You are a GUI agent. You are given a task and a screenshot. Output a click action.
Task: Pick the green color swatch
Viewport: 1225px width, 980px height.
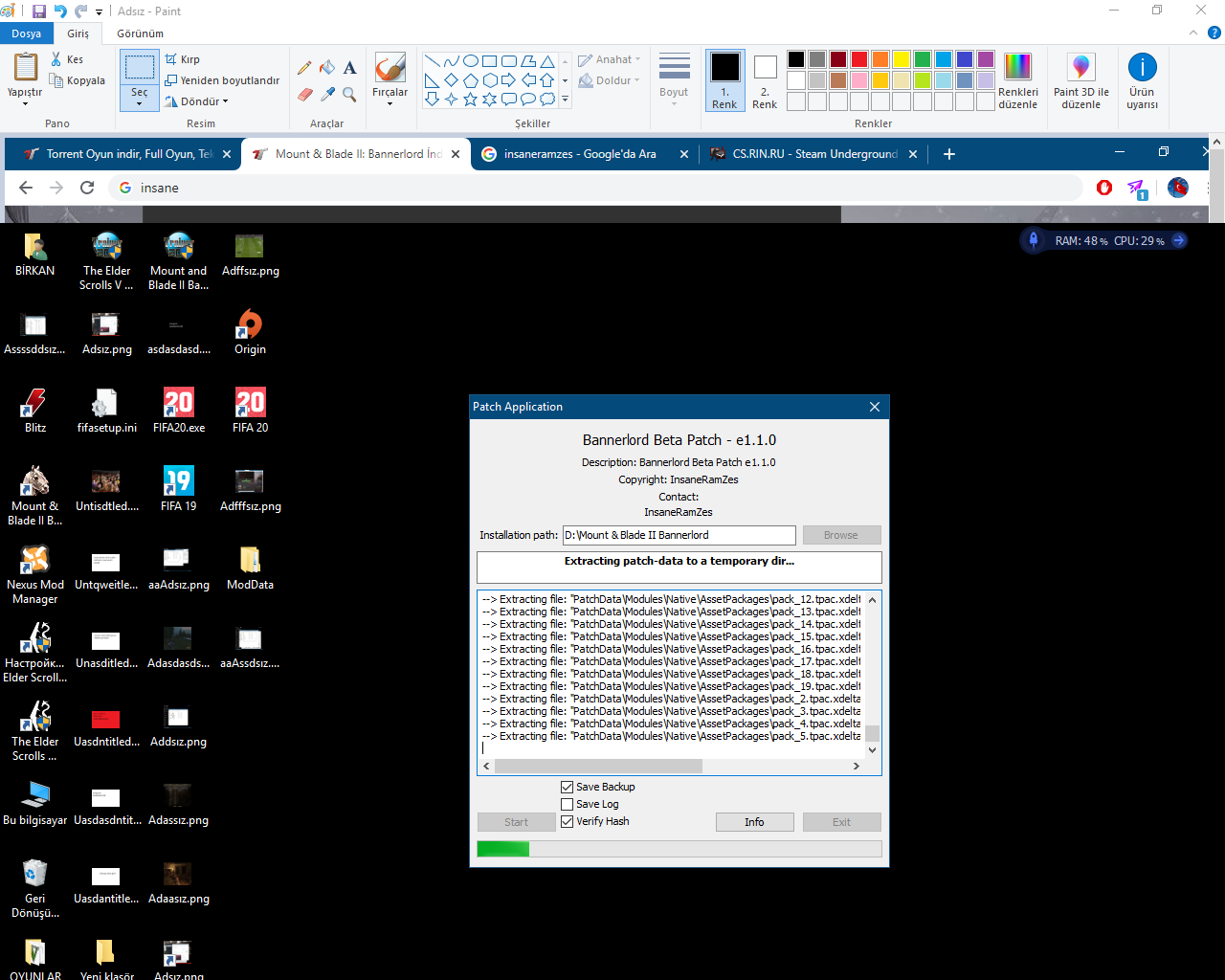pyautogui.click(x=923, y=59)
